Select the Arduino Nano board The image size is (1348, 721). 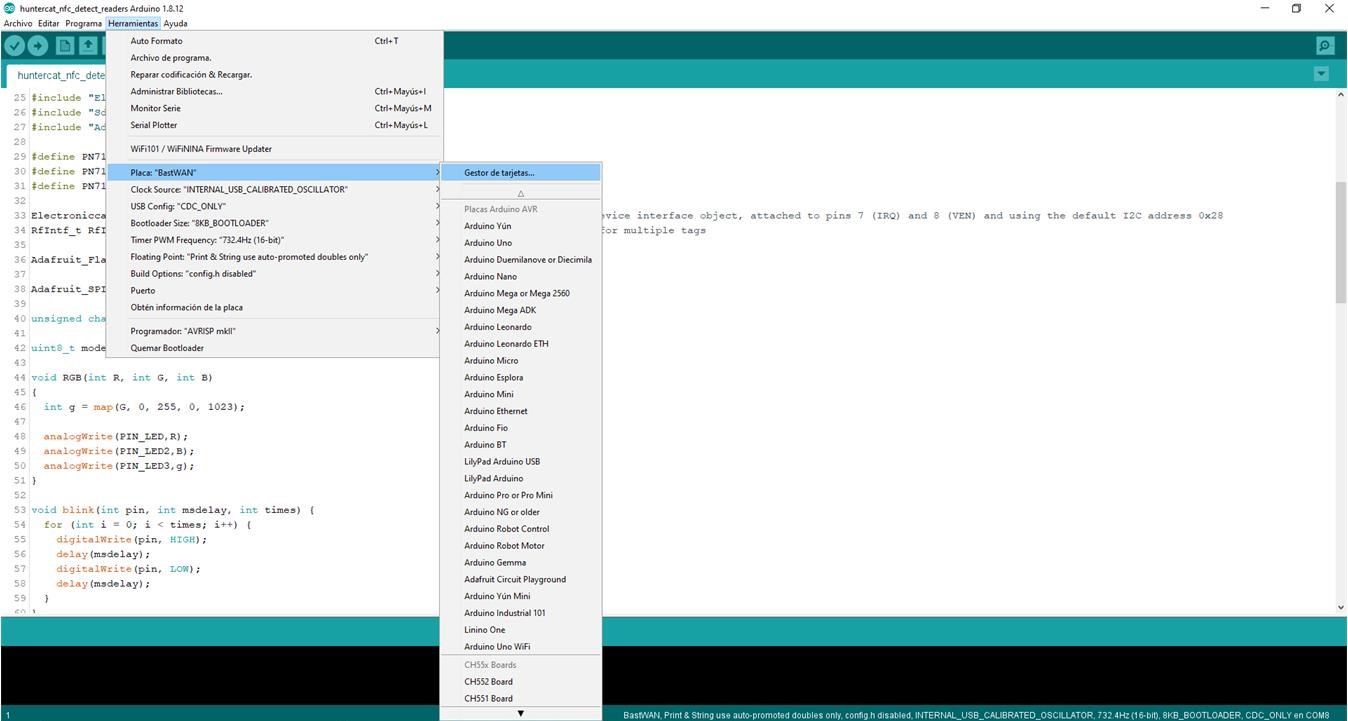pos(521,276)
